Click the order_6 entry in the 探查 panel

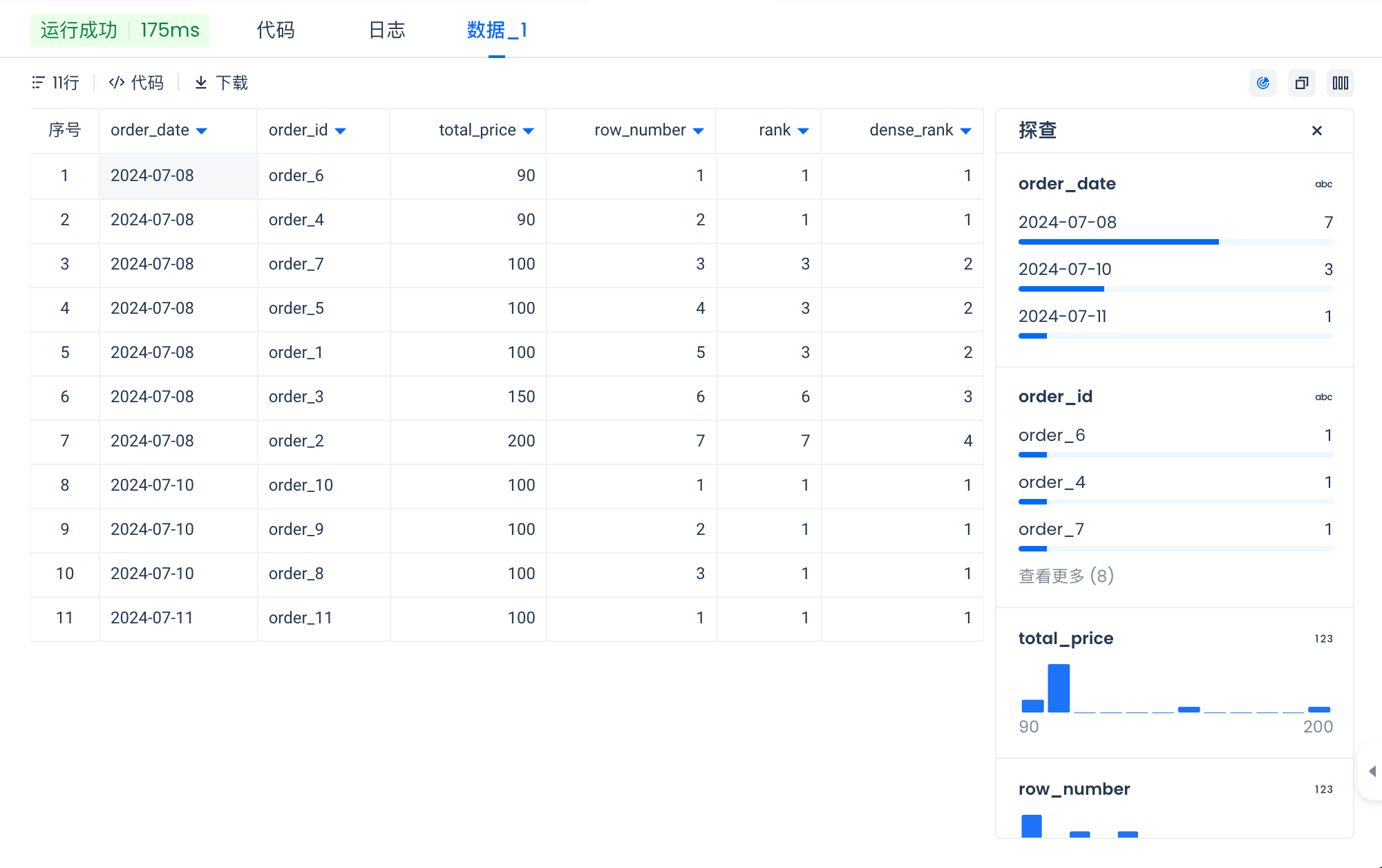(x=1052, y=435)
